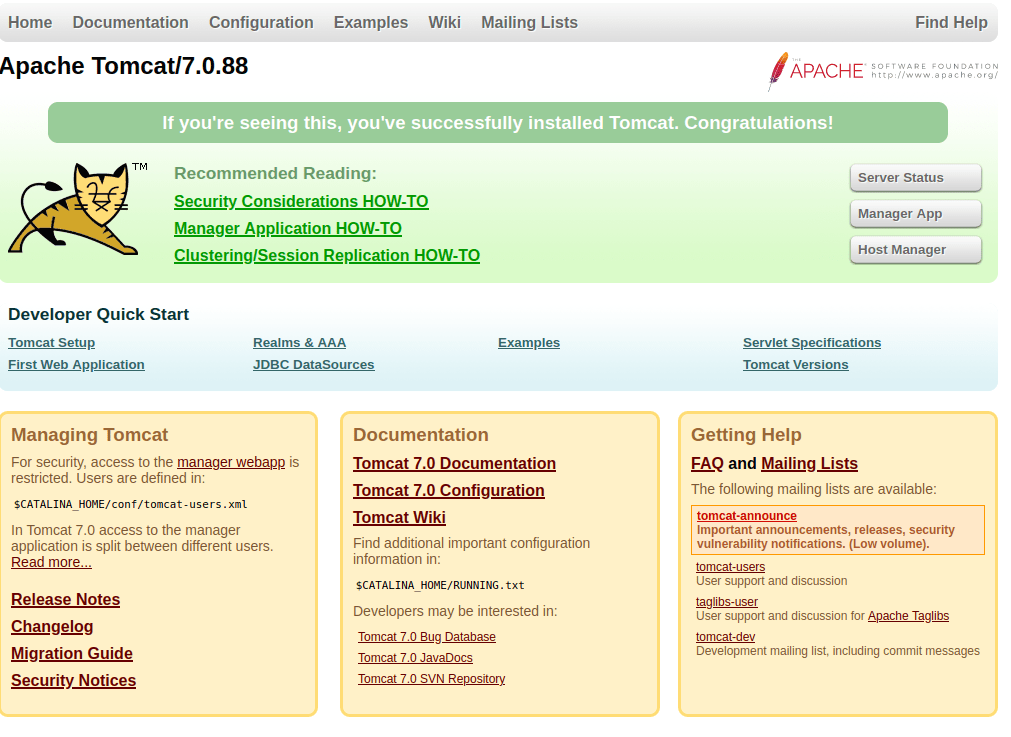Open the Apache Taglibs link
This screenshot has height=737, width=1011.
coord(908,616)
